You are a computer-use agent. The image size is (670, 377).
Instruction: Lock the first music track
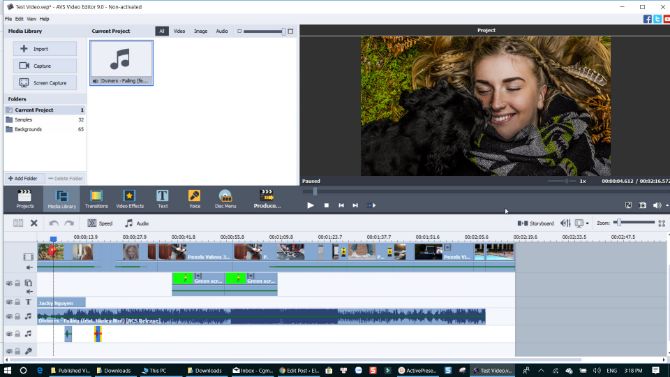(x=18, y=316)
